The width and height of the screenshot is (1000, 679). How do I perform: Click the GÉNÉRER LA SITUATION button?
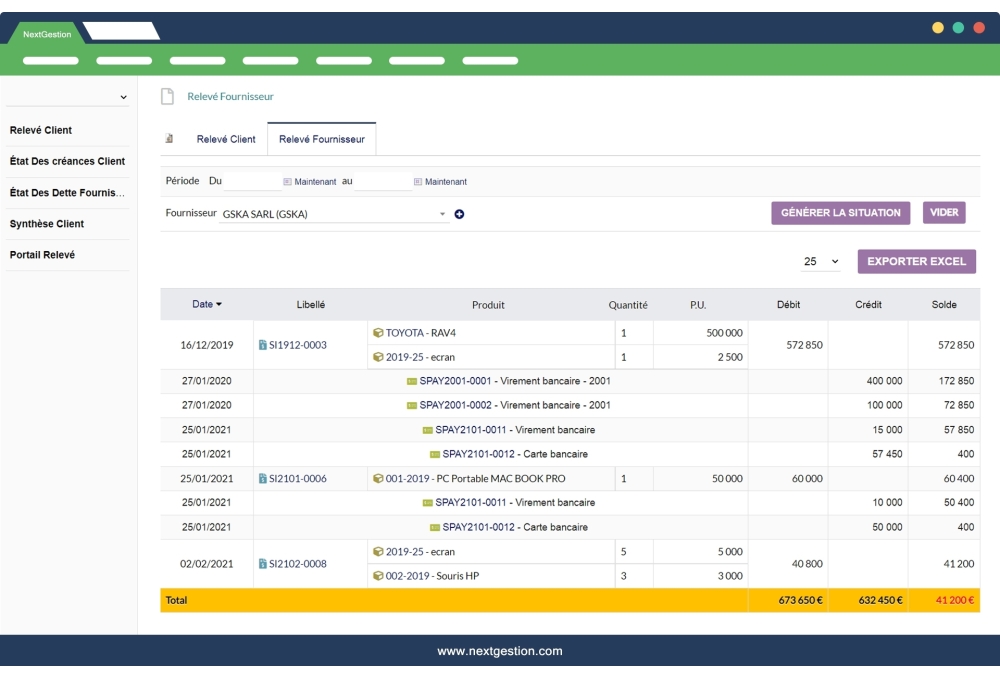843,212
